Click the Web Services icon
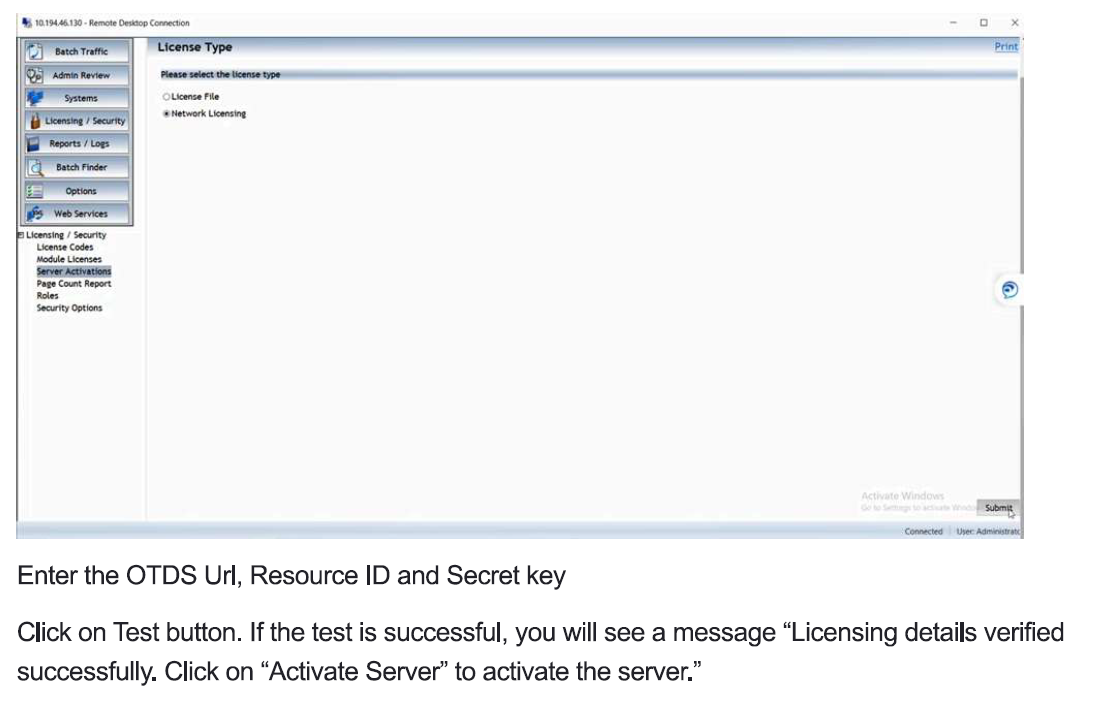 click(36, 213)
